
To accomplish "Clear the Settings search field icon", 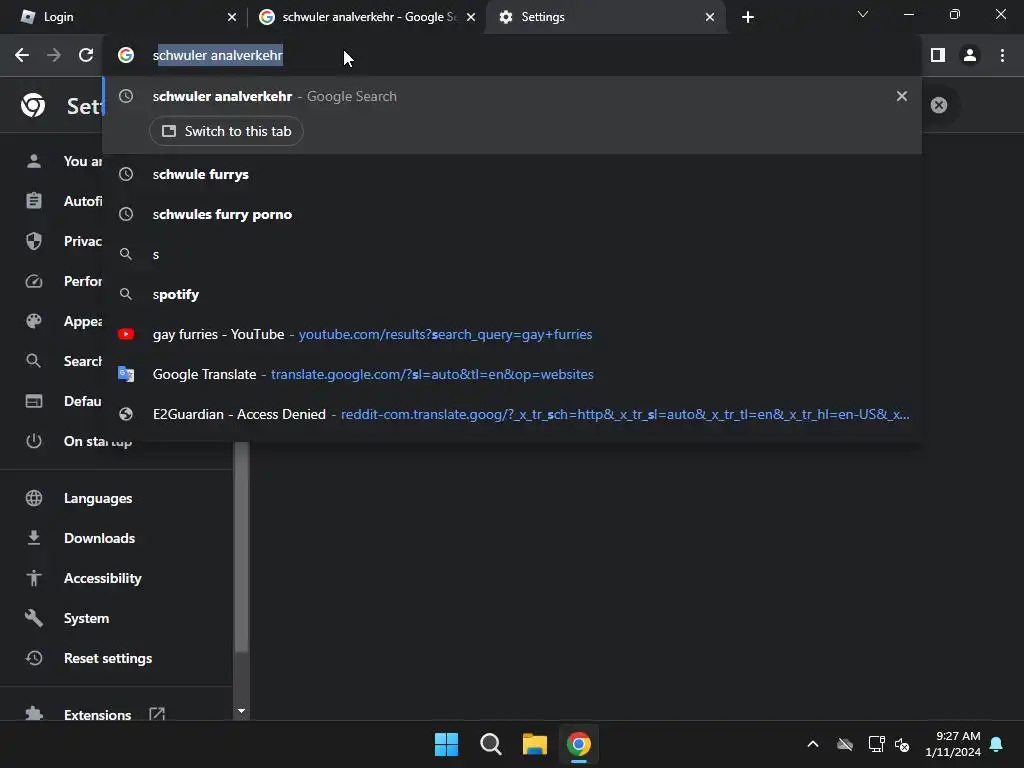I will pyautogui.click(x=938, y=105).
